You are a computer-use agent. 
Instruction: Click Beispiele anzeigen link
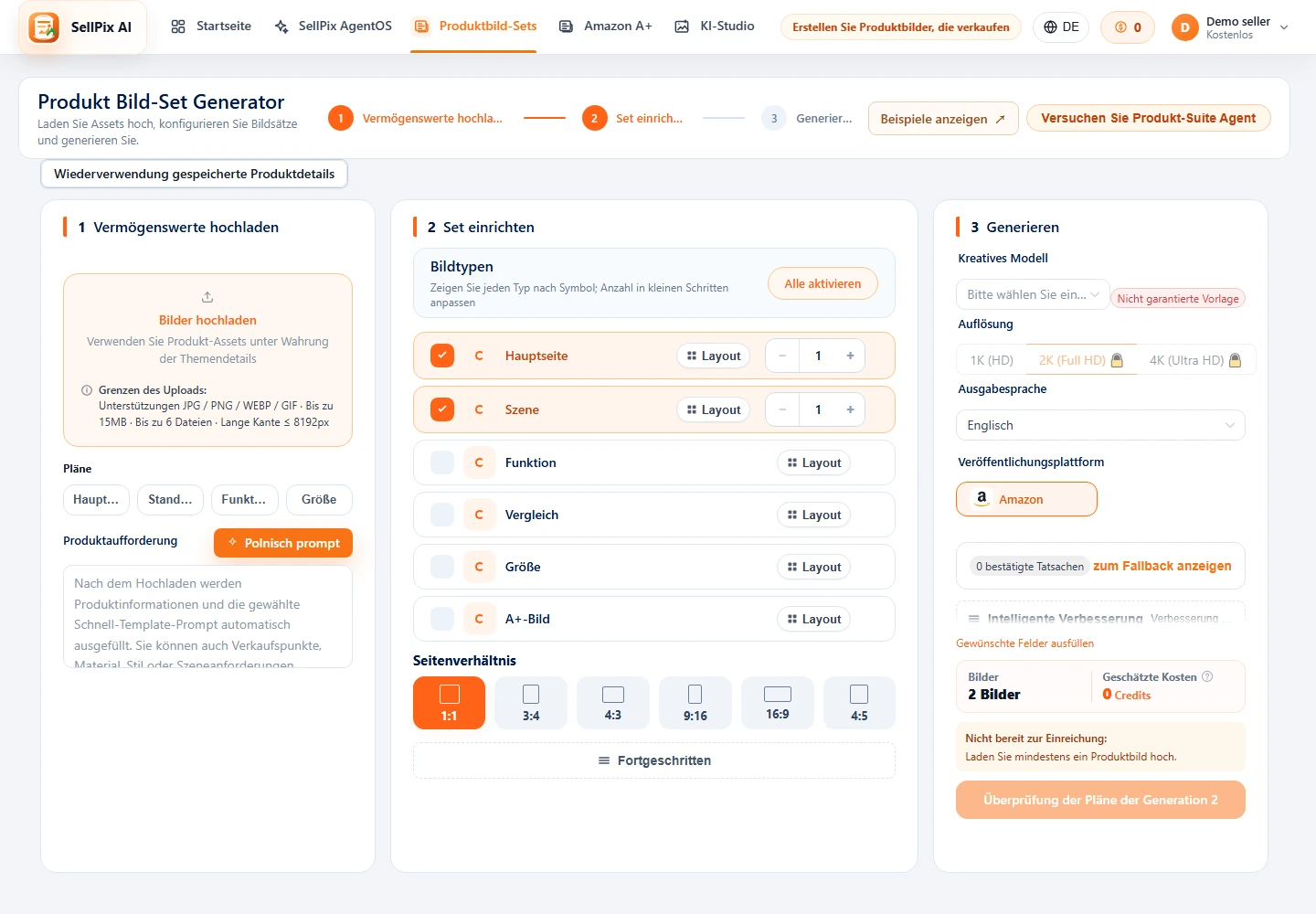pyautogui.click(x=943, y=119)
